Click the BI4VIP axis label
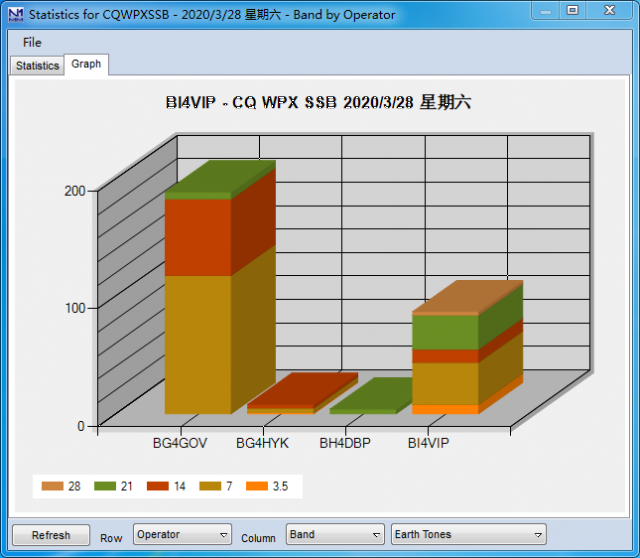The width and height of the screenshot is (640, 558). pyautogui.click(x=428, y=443)
